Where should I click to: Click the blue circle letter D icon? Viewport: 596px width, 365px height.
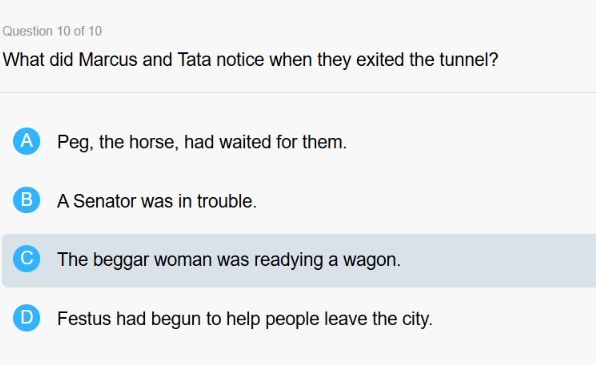tap(27, 317)
